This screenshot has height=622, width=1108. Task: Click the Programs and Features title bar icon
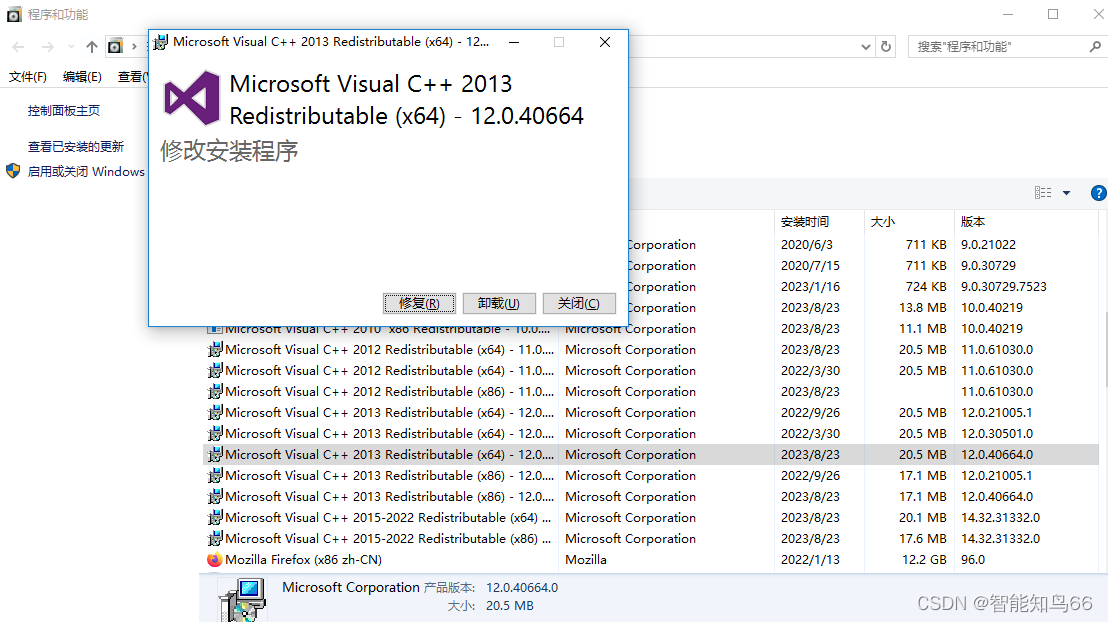[x=14, y=14]
